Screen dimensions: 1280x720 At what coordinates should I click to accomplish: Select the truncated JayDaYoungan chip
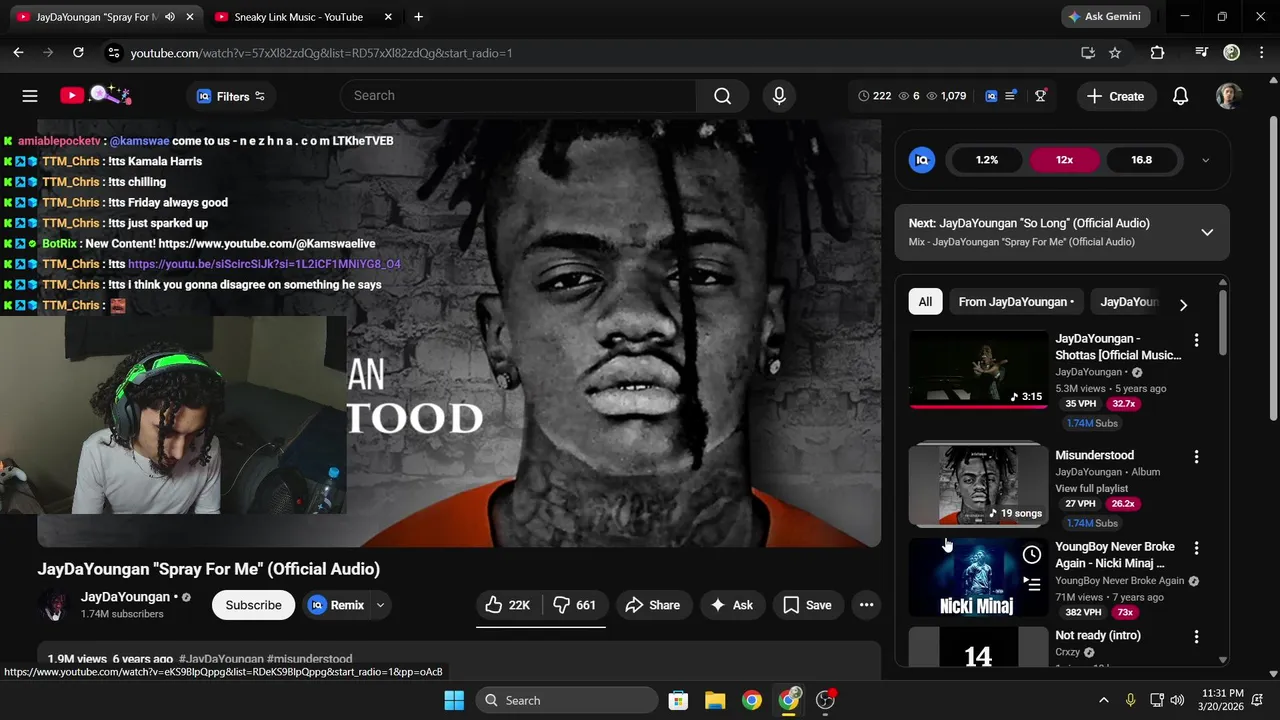[x=1130, y=302]
